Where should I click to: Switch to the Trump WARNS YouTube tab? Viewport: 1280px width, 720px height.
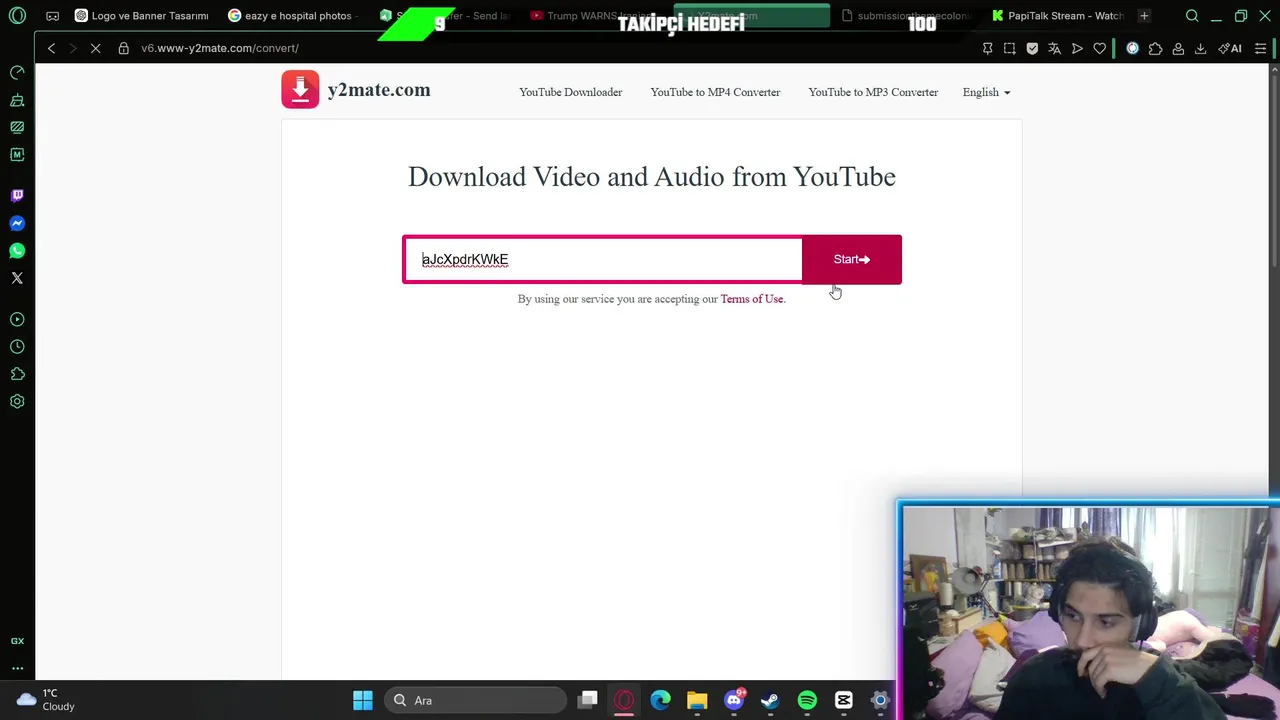(590, 16)
